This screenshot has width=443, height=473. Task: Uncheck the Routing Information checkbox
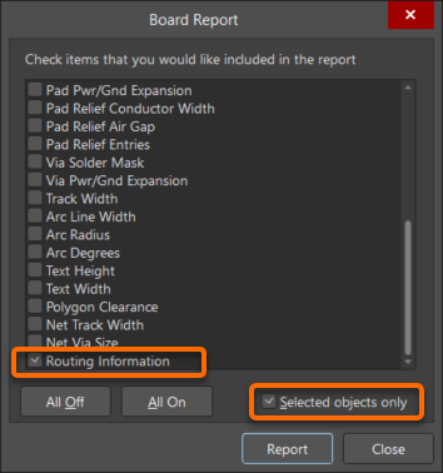point(35,360)
